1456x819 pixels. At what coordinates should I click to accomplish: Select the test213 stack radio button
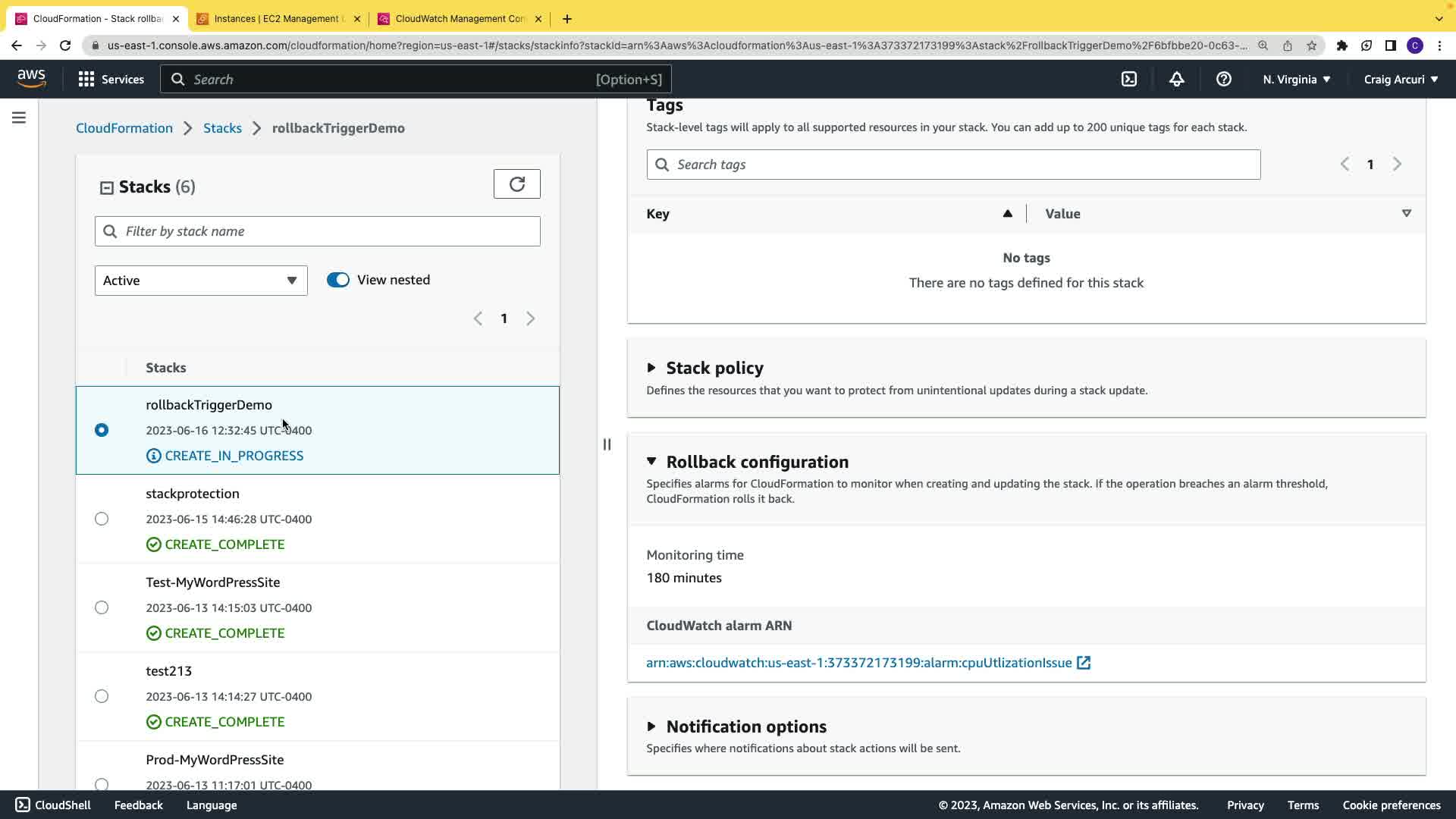pos(102,696)
